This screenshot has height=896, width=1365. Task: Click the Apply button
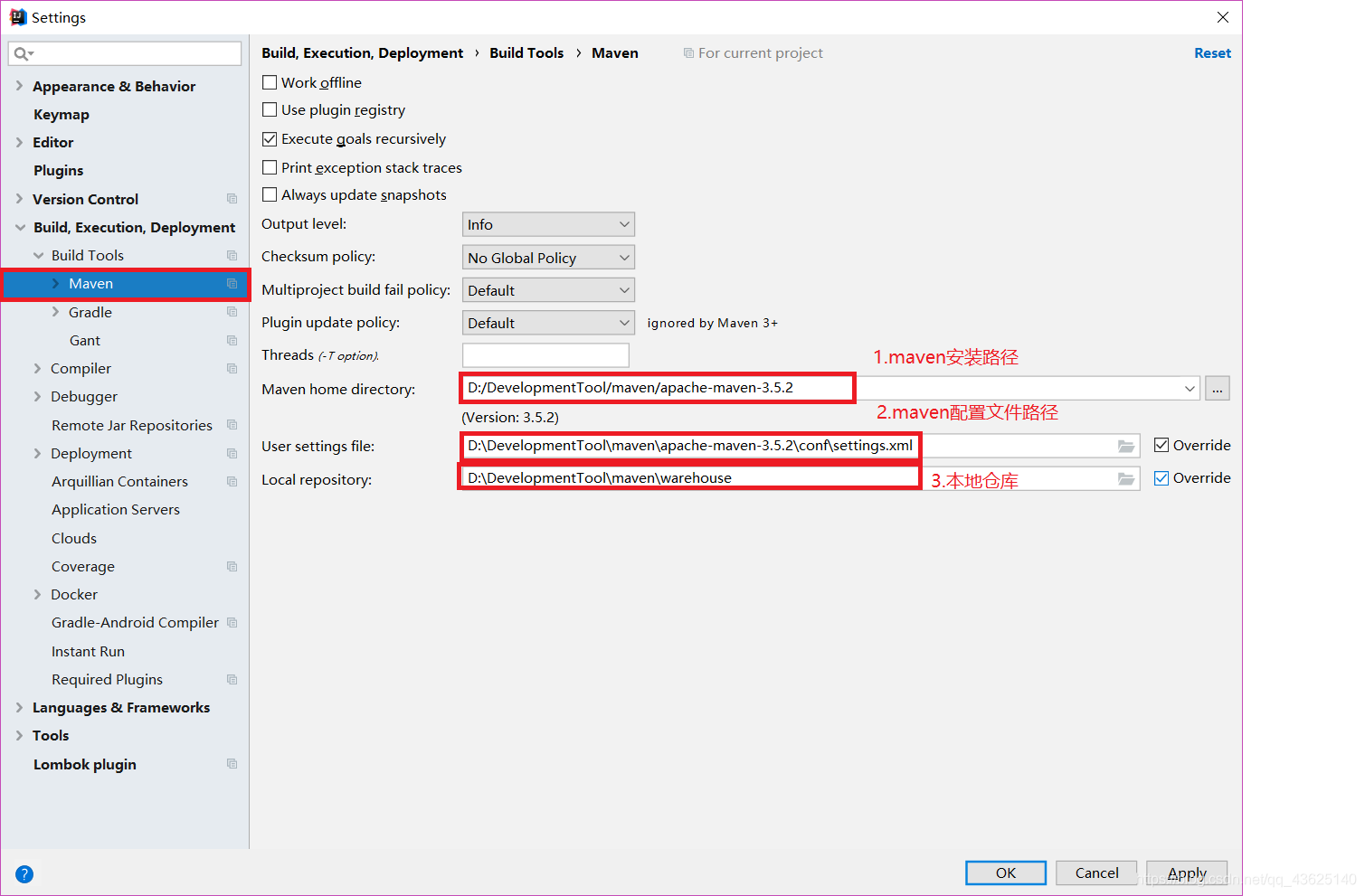point(1187,872)
